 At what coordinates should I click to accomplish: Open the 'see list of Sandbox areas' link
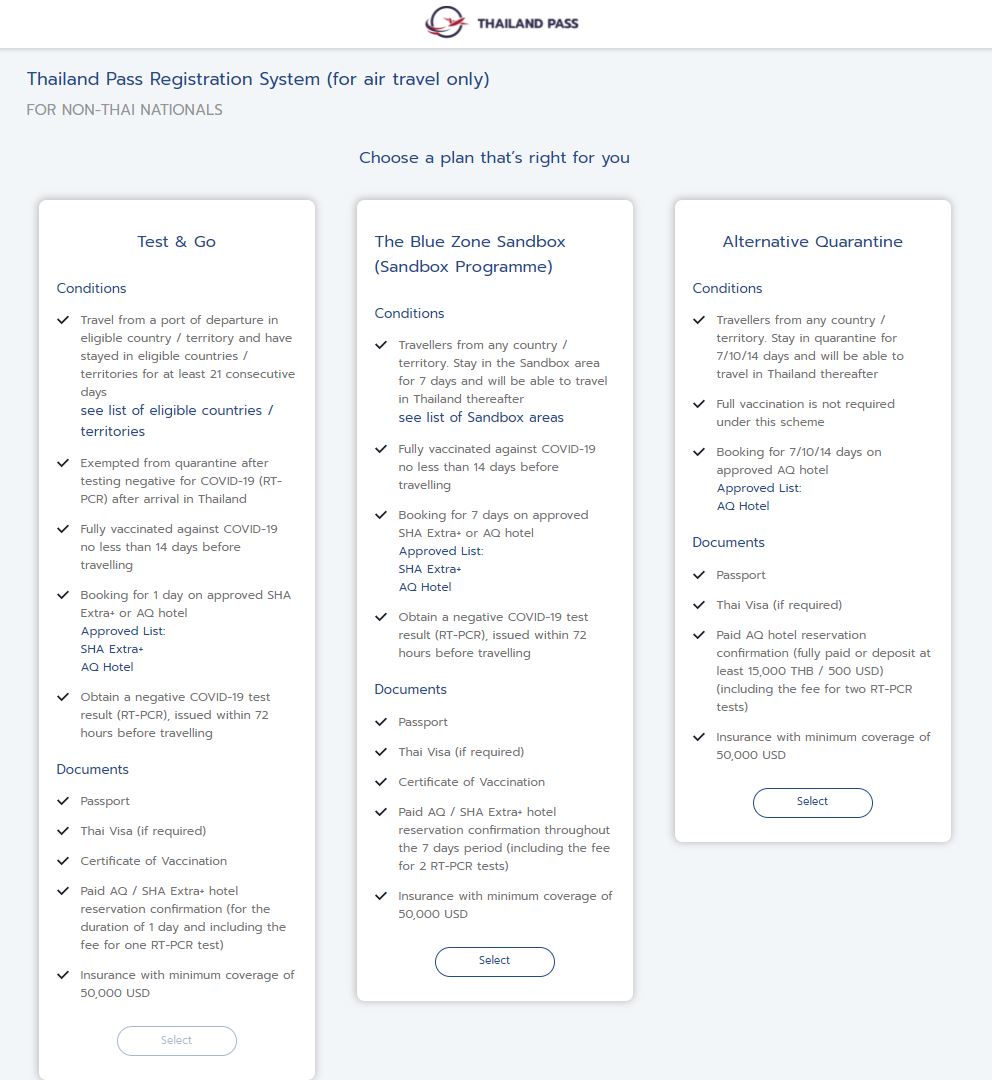481,418
